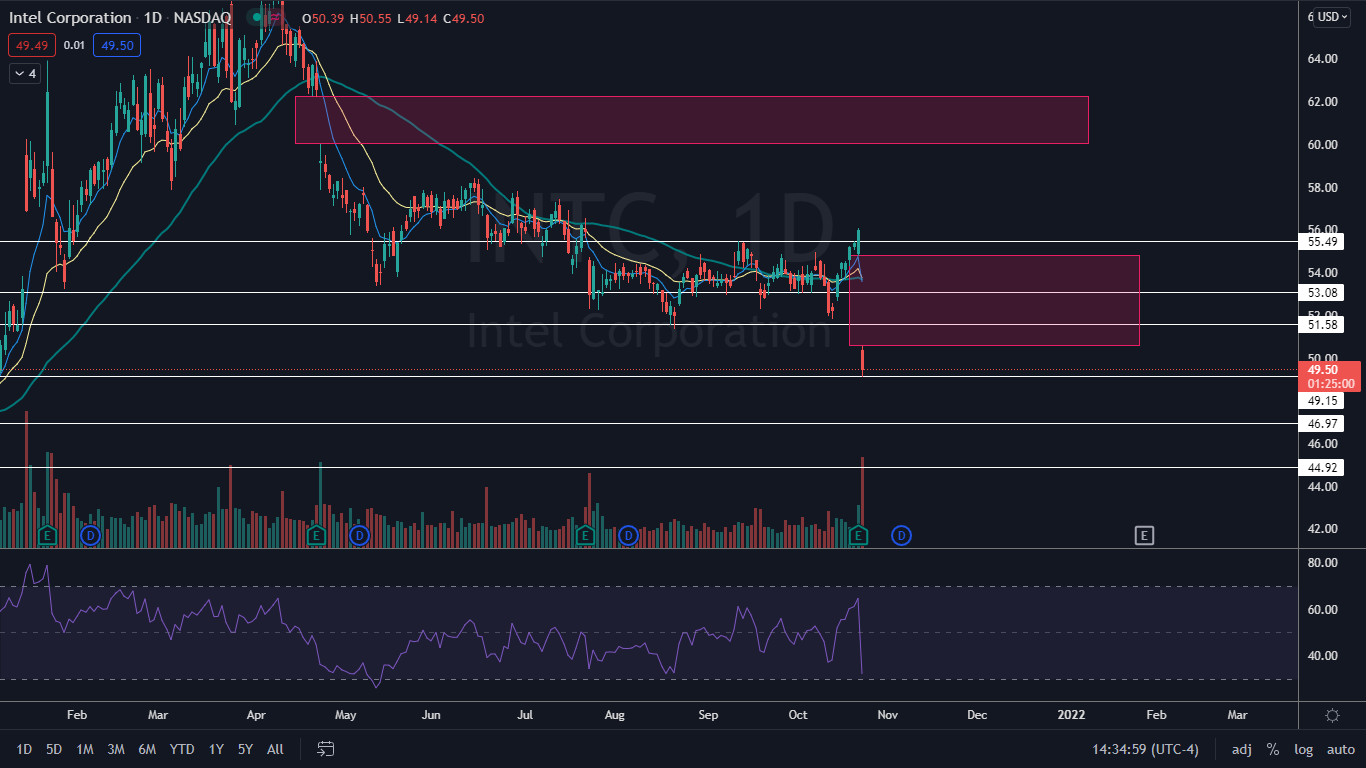Switch to YTD date range

182,749
